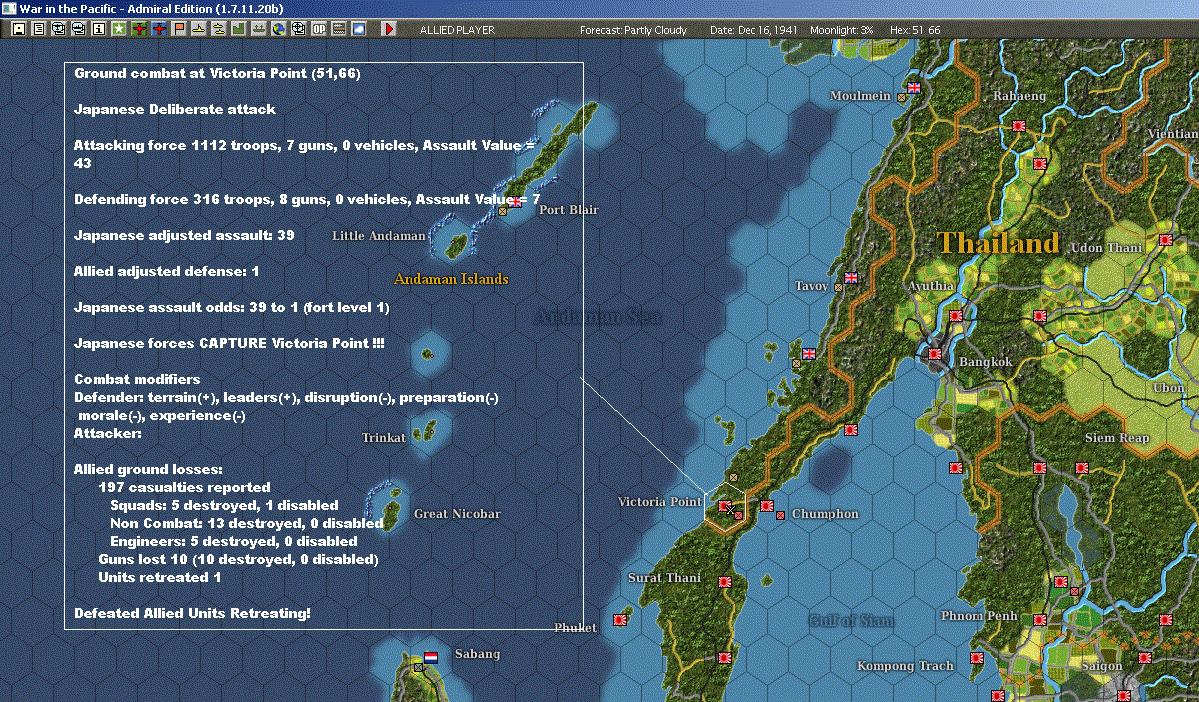Click 'Date: Dec 16, 1941' status entry

pos(753,30)
